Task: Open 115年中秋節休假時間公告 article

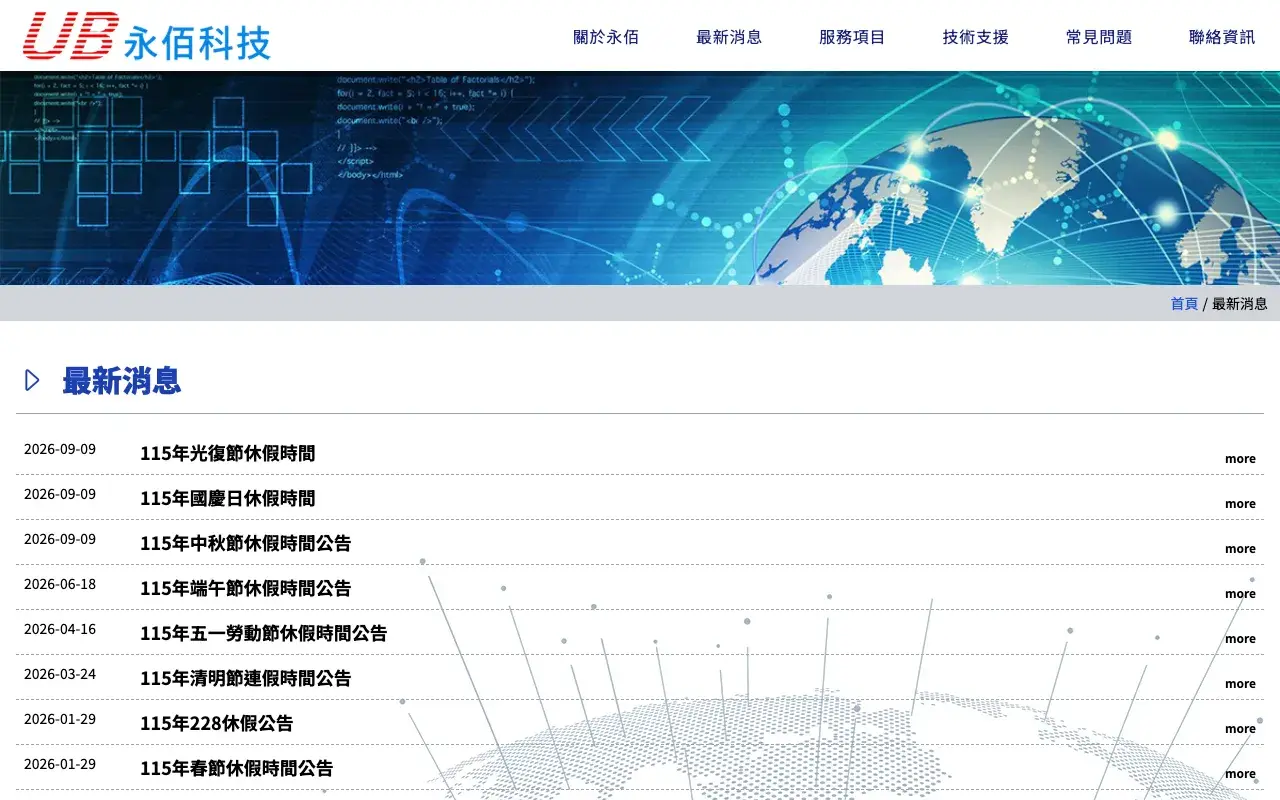Action: tap(245, 543)
